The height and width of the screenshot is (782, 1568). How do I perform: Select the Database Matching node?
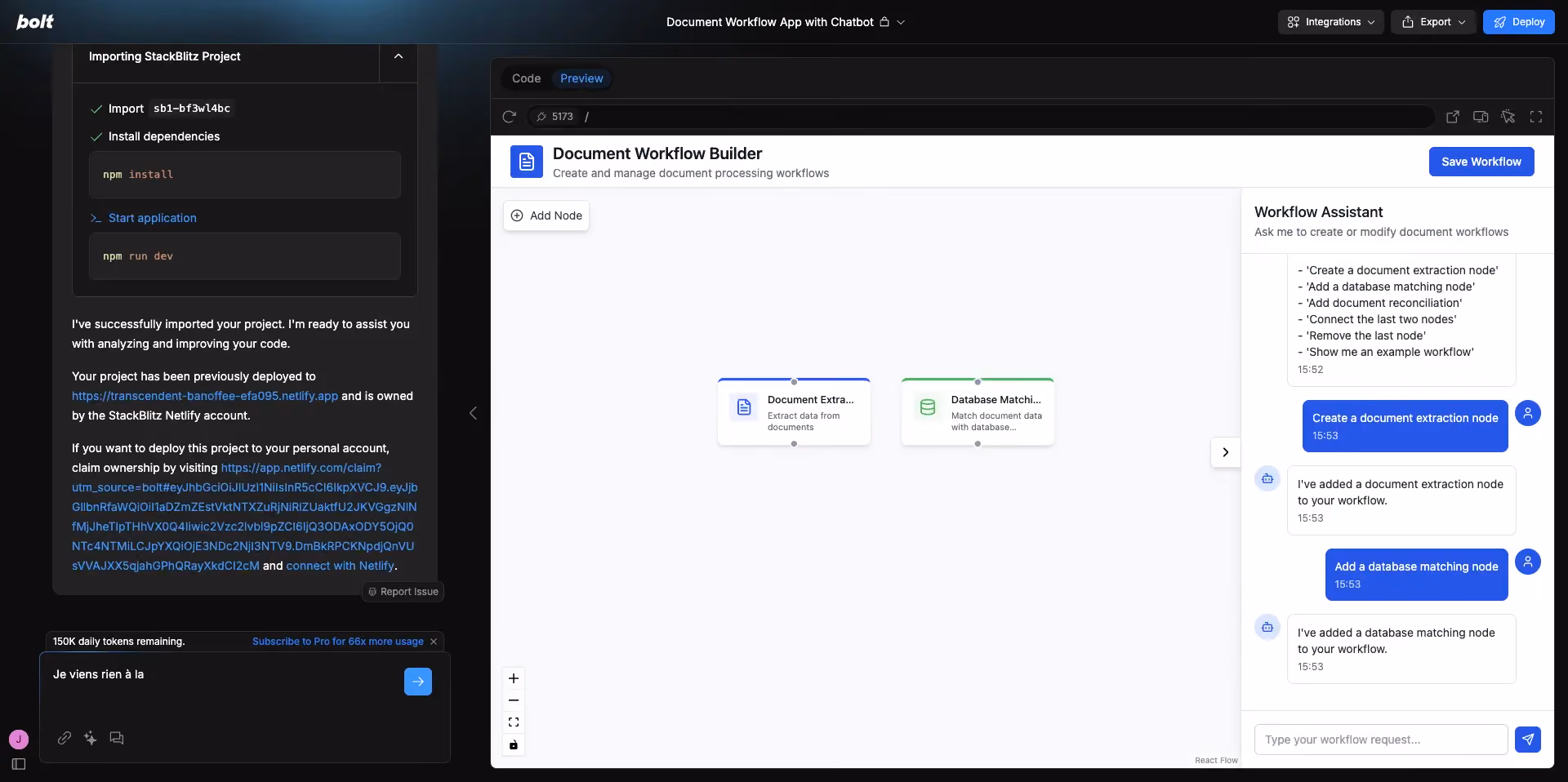click(978, 412)
